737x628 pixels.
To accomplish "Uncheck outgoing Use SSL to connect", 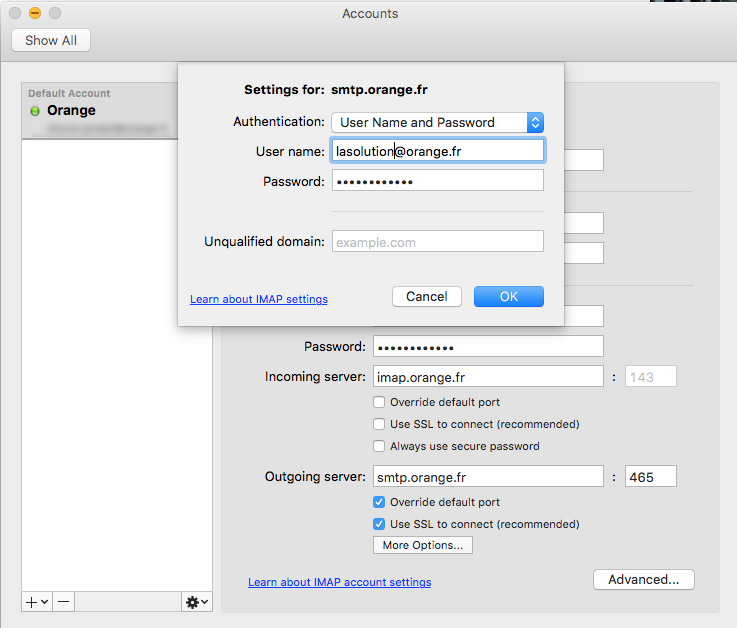I will click(379, 524).
